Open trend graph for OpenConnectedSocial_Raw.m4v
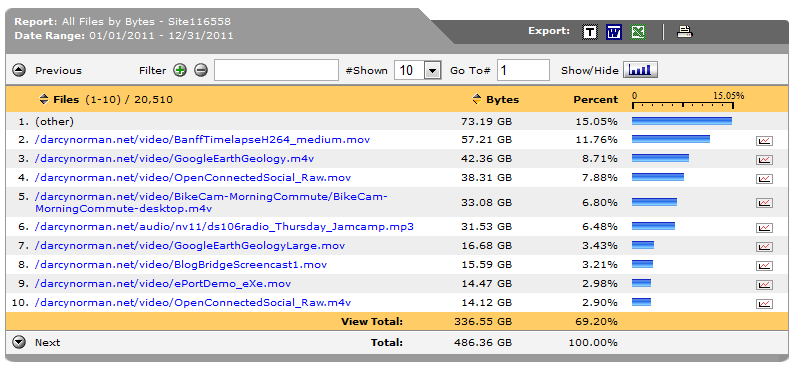 click(x=764, y=304)
